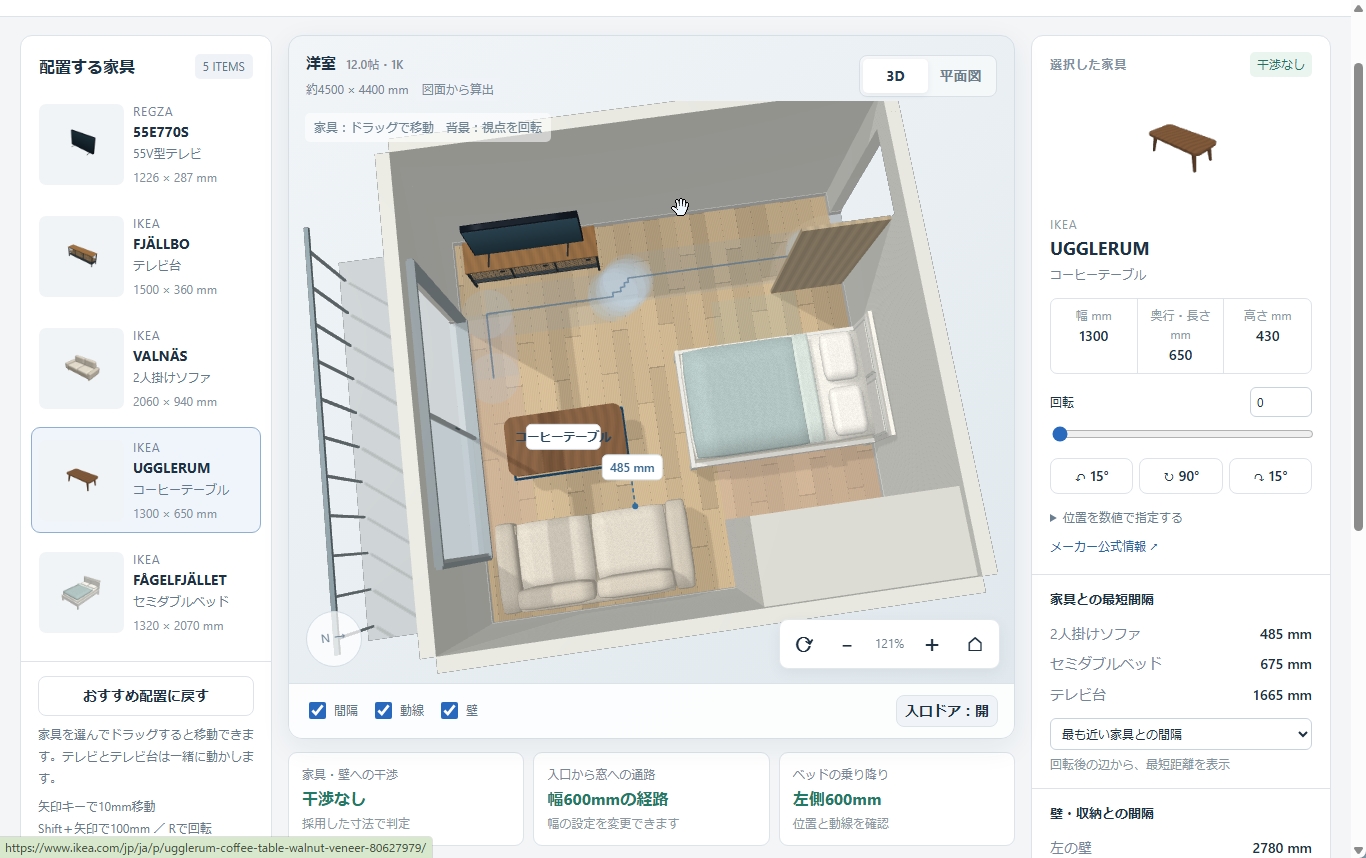Click the TV in the 3D room

coord(521,235)
